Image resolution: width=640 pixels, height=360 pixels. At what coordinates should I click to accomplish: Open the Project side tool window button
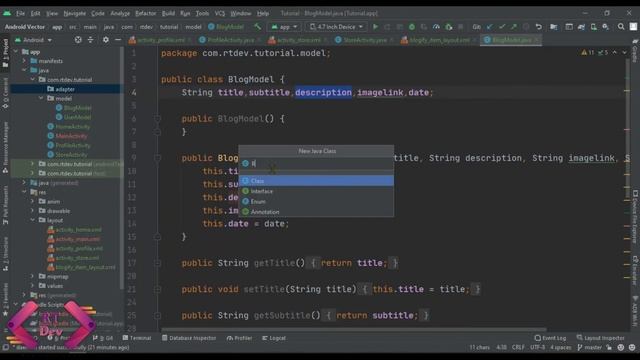coord(5,52)
